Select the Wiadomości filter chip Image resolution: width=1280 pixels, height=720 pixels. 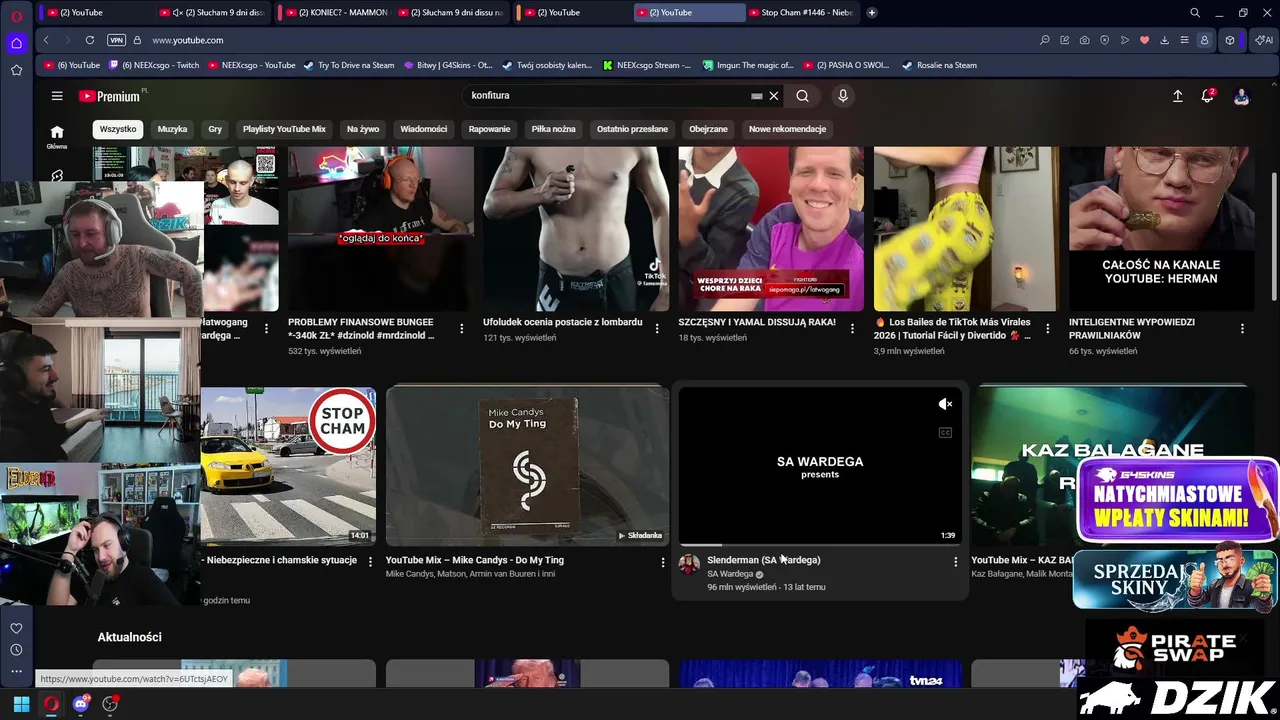[424, 129]
